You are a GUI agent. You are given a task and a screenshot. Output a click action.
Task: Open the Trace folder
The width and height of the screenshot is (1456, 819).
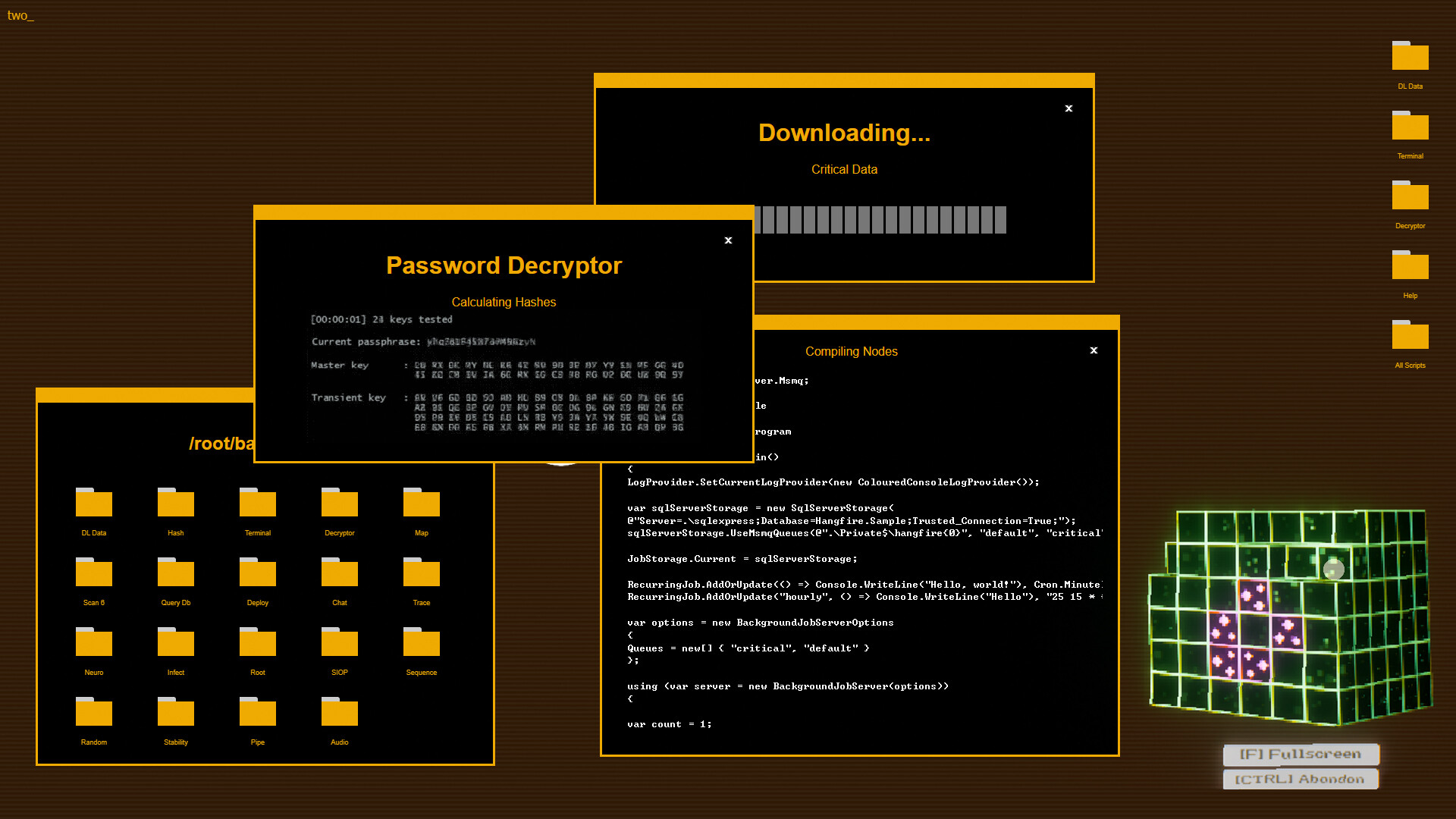pos(421,573)
